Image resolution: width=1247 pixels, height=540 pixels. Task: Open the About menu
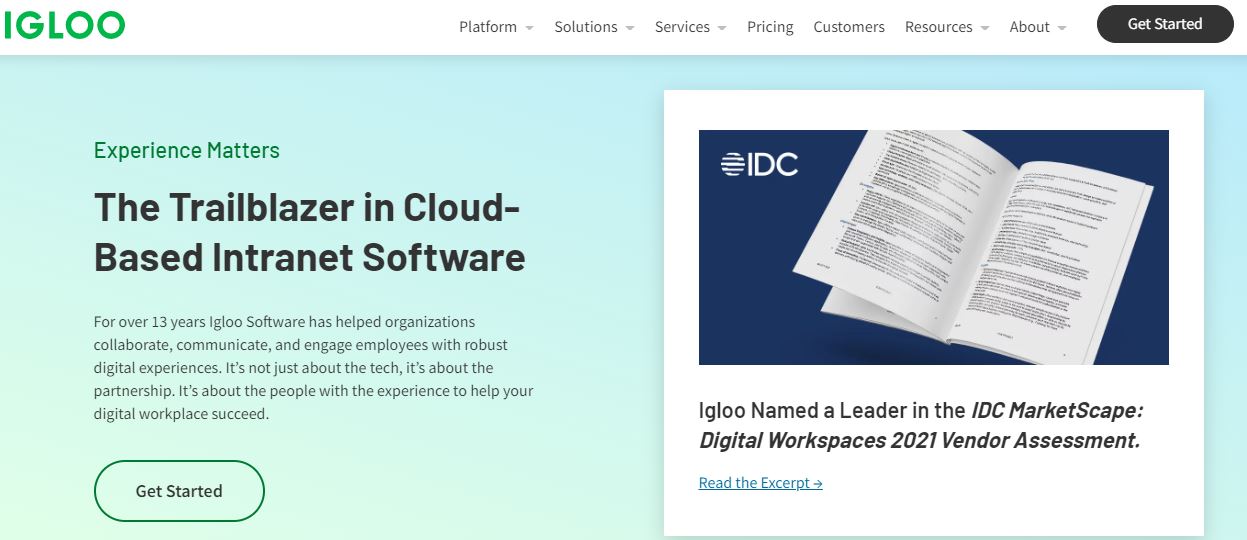pyautogui.click(x=1029, y=27)
